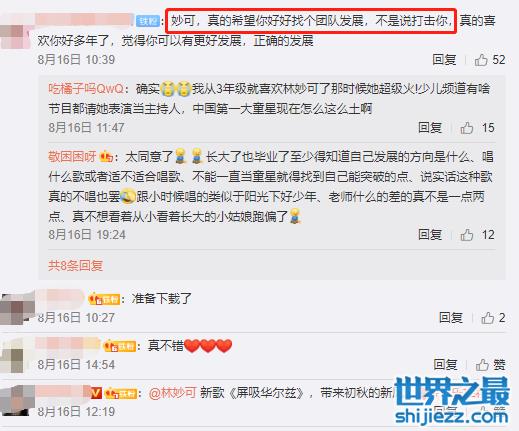Screen dimensions: 519x431
Task: Like 敬困困呀's reply with 12 likes
Action: [x=467, y=235]
